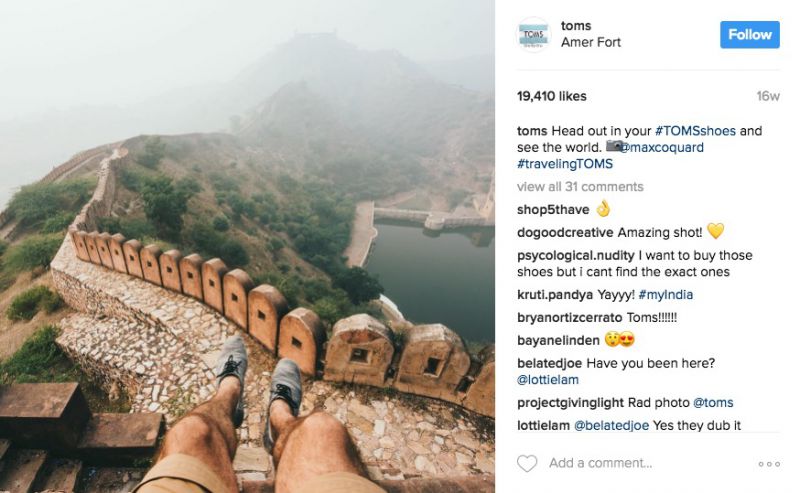
Task: Click the Amer Fort post photo
Action: (247, 246)
